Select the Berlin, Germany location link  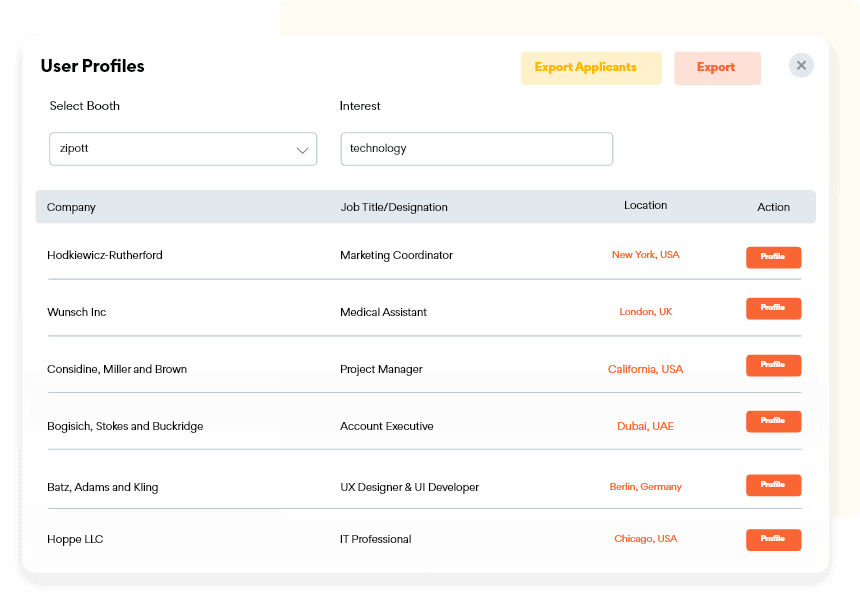(645, 486)
